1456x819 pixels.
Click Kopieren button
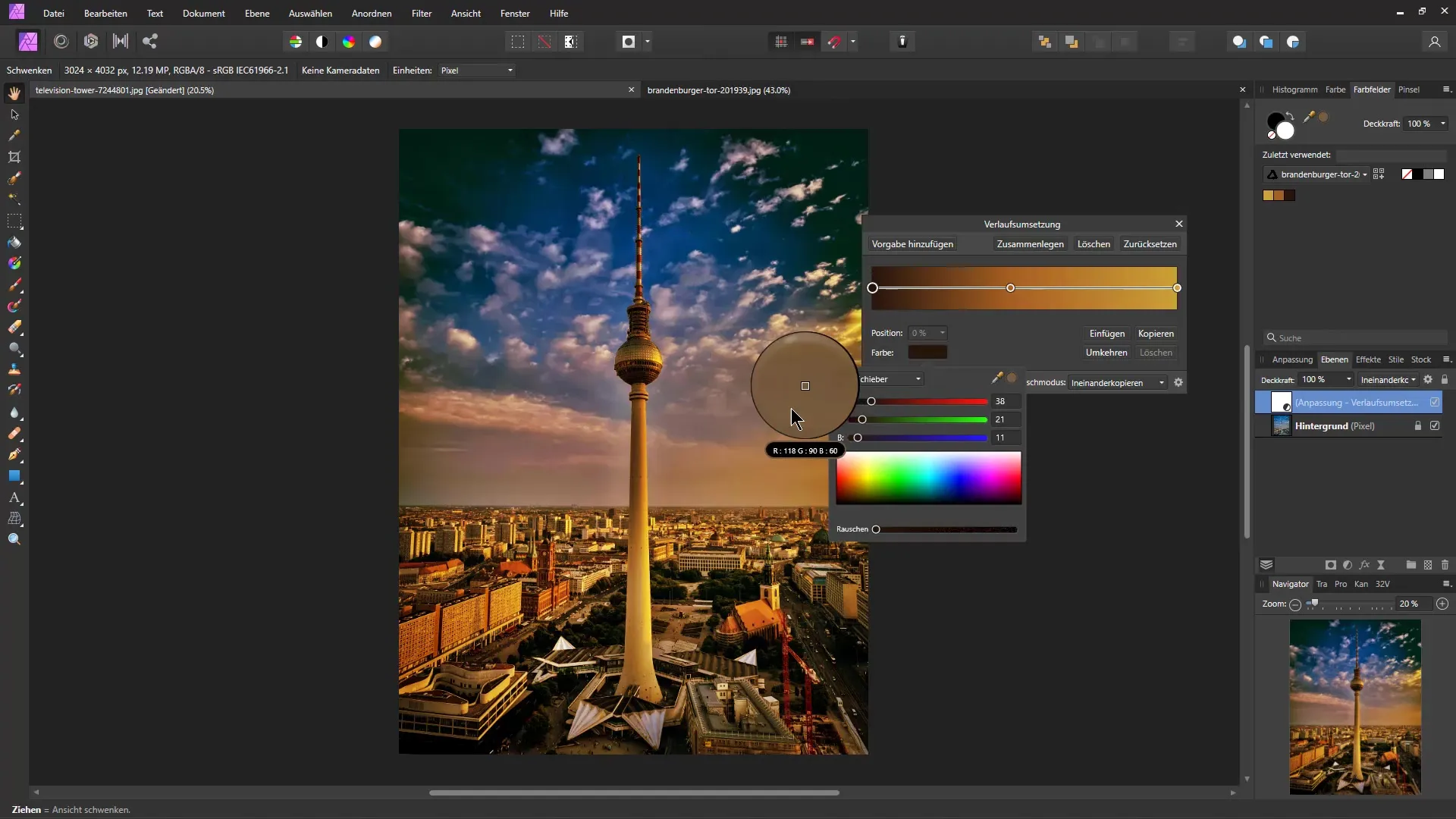tap(1156, 334)
